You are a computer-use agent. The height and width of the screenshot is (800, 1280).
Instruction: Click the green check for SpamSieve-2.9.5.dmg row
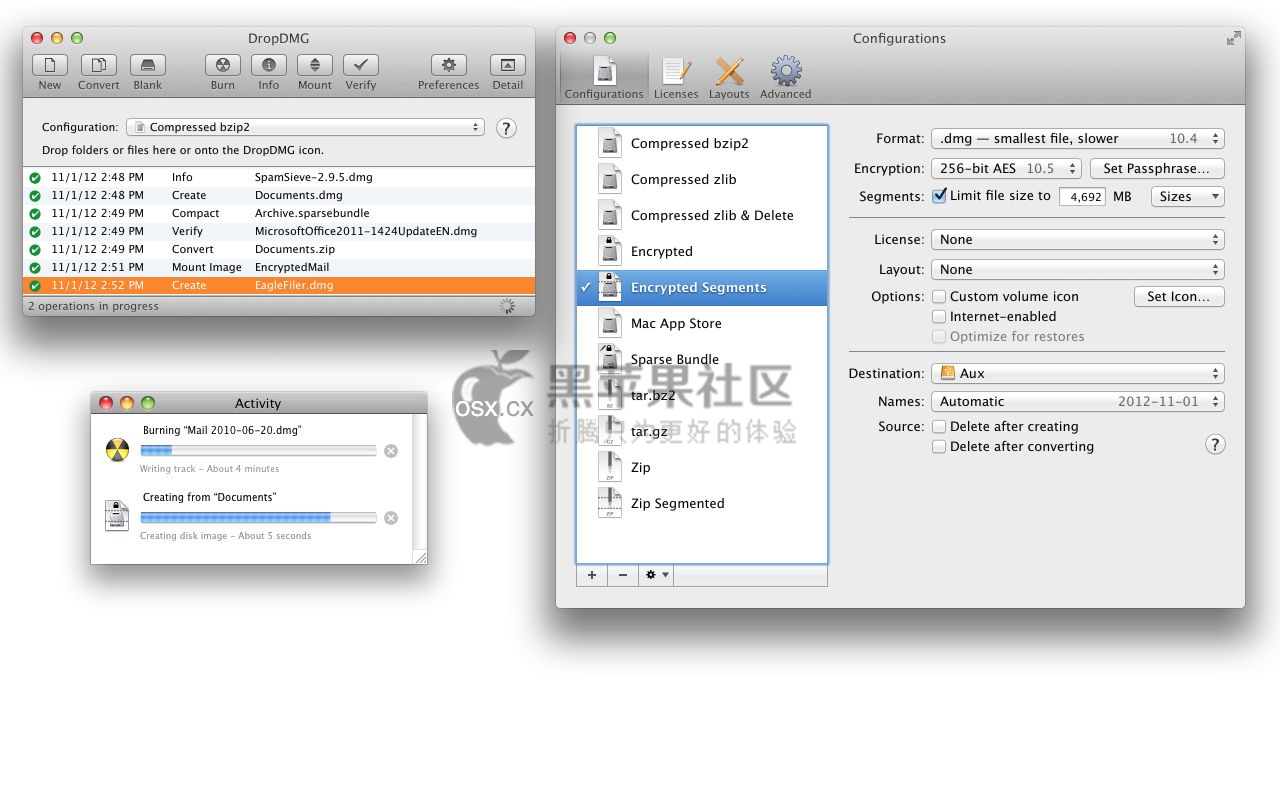(x=35, y=178)
